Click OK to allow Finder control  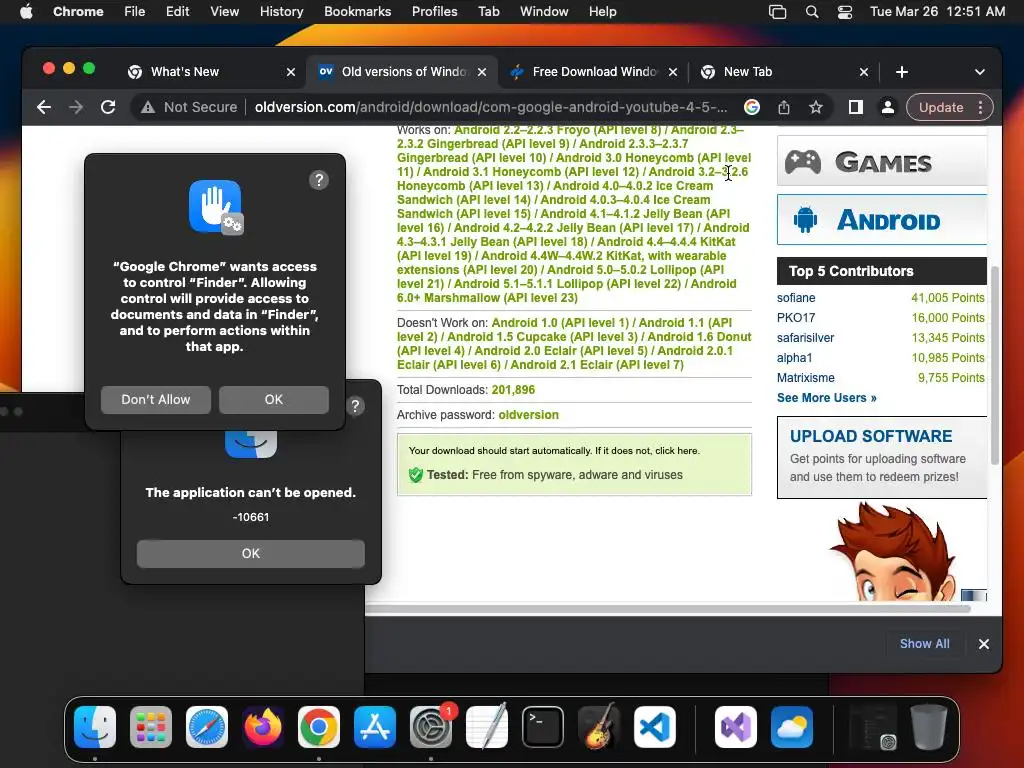274,400
